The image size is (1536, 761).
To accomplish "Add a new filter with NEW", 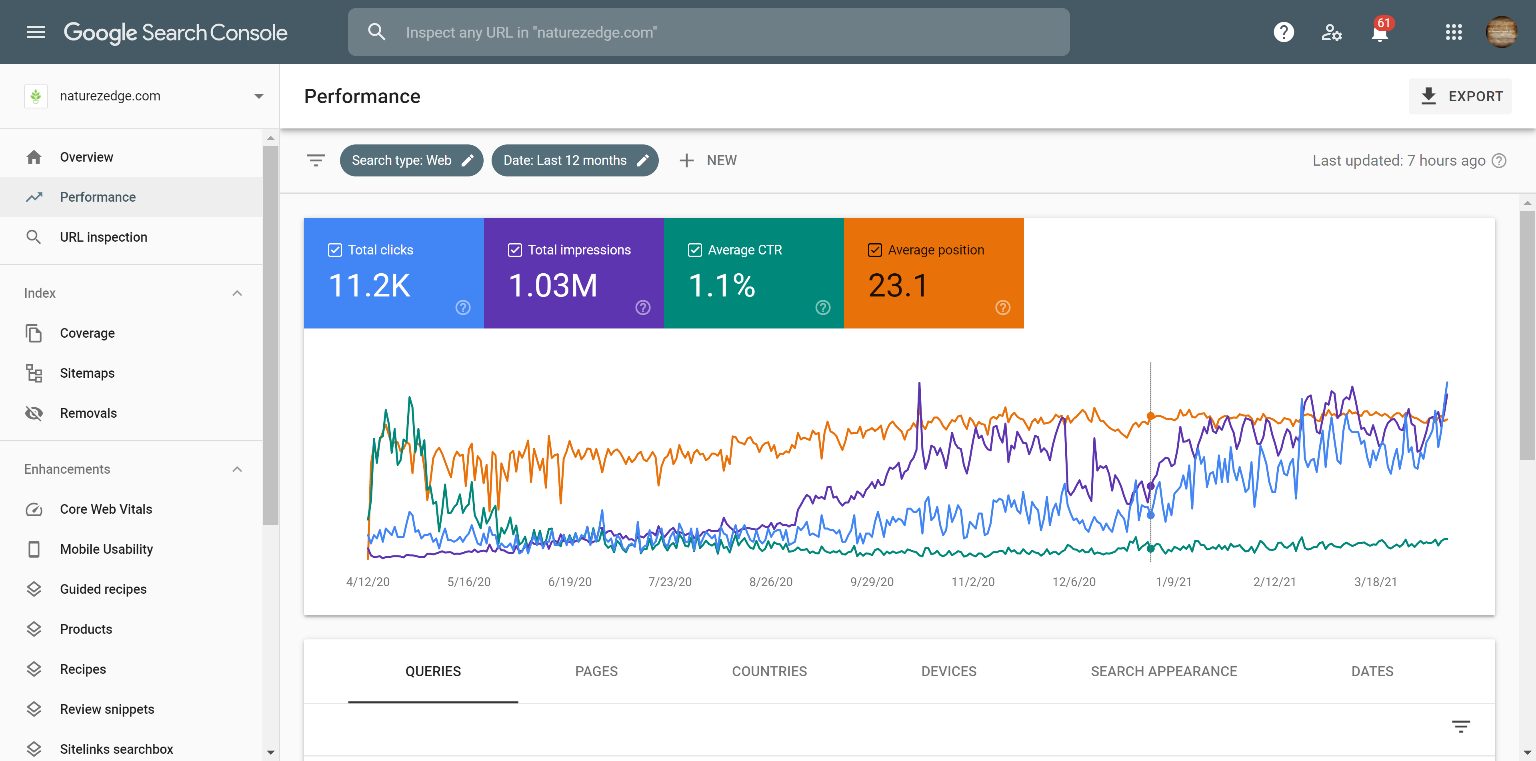I will (708, 160).
